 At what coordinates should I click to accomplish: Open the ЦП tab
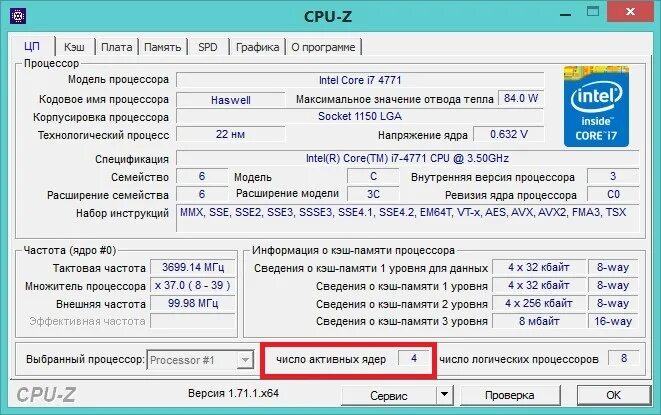(32, 46)
